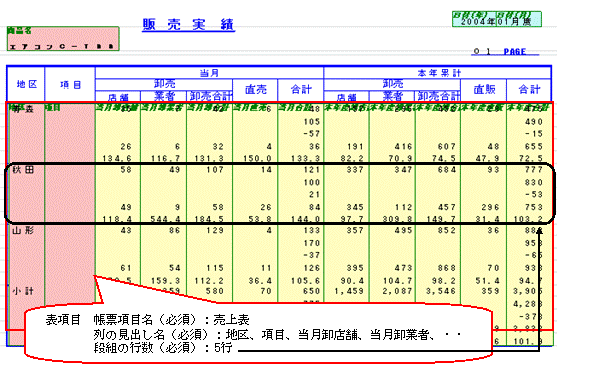The height and width of the screenshot is (378, 604).
Task: Click the subtotal value 580
Action: pos(215,291)
